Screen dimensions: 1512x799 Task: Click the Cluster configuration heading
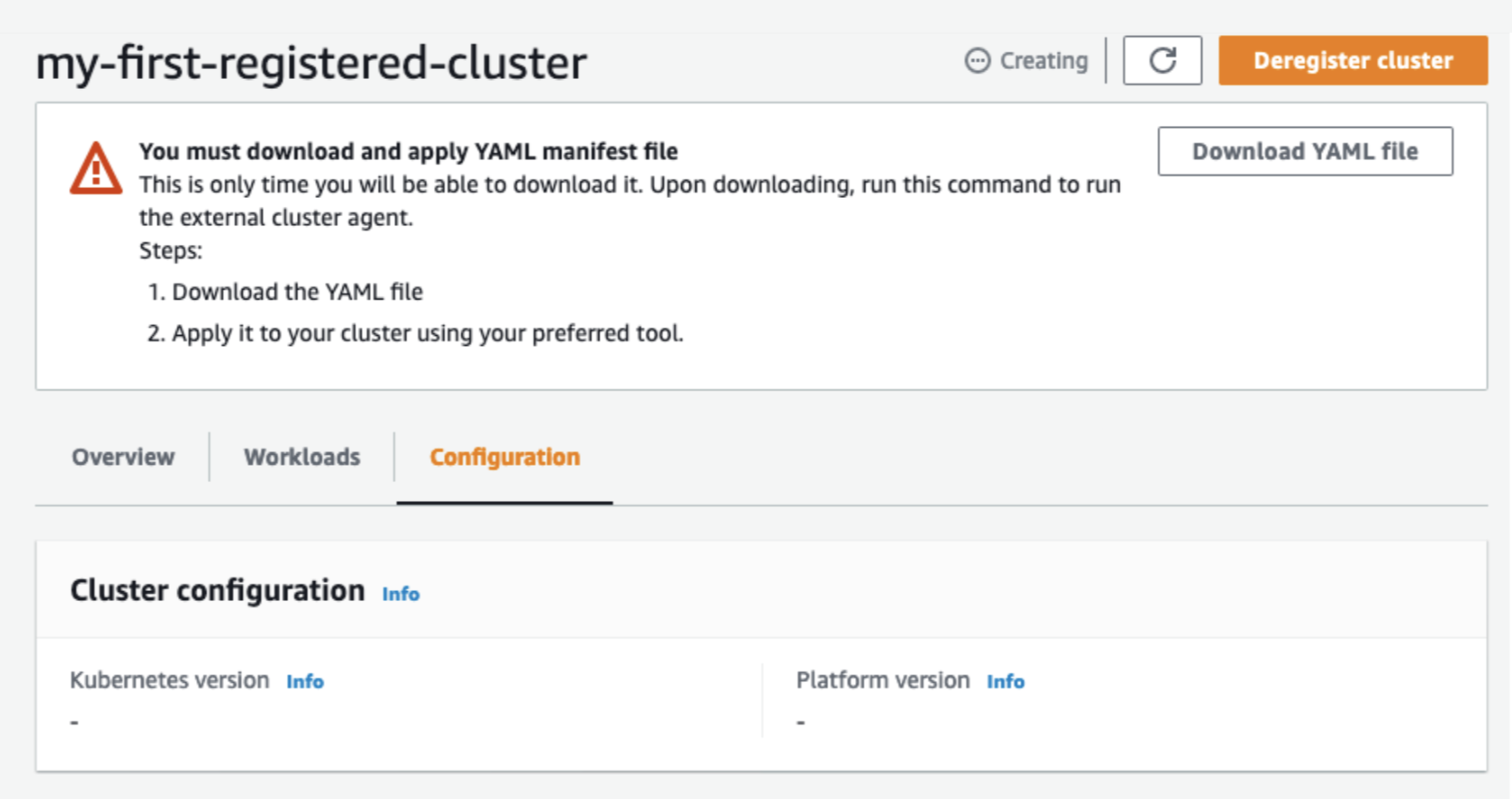(218, 590)
